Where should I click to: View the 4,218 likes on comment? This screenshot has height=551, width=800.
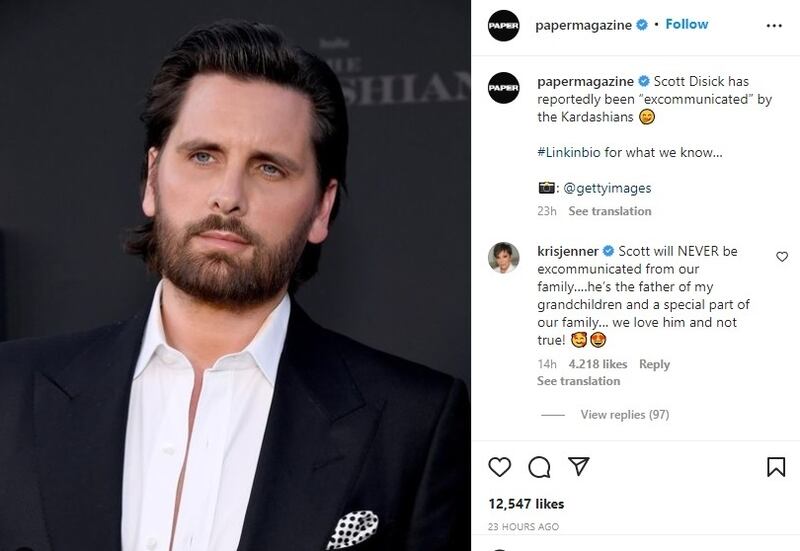coord(597,364)
